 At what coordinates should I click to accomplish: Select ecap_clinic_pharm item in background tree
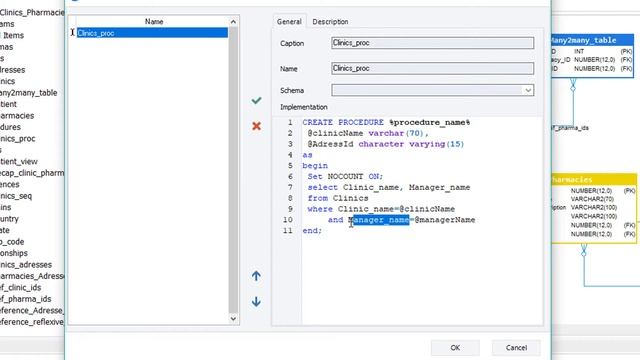(32, 173)
